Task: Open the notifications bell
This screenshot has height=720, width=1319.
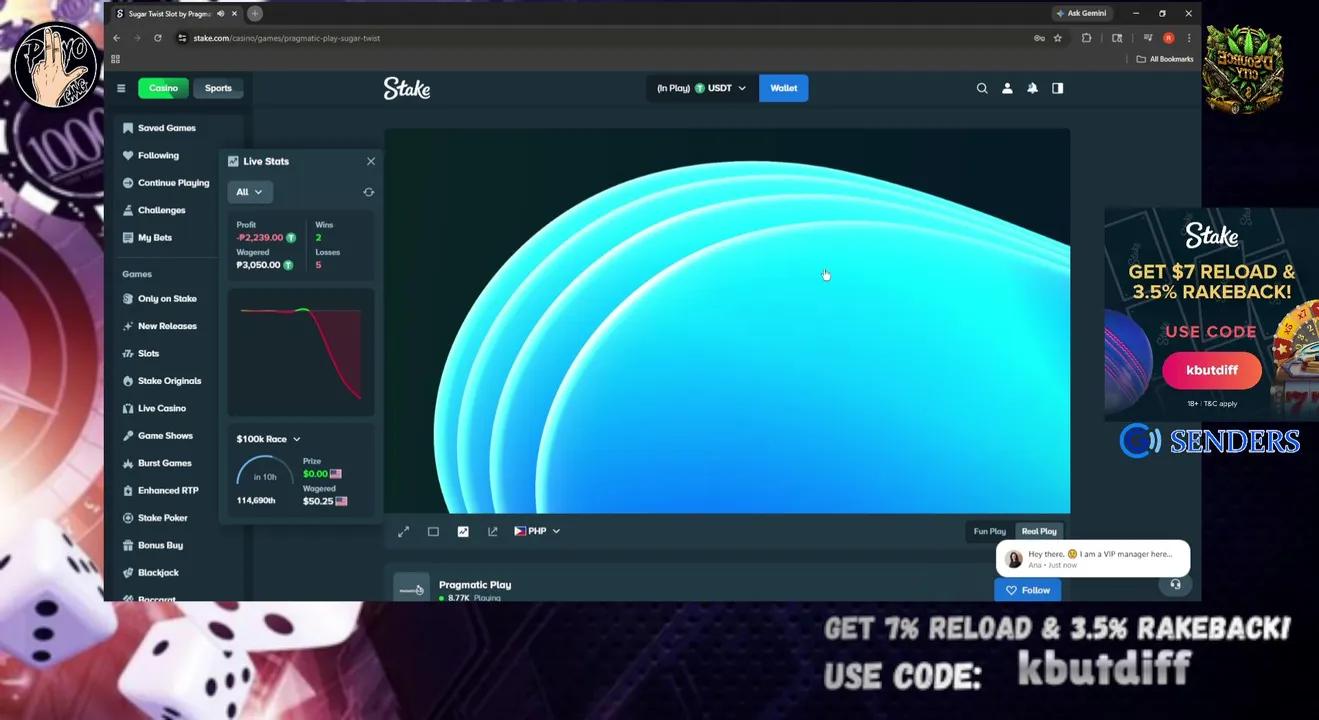Action: coord(1031,88)
